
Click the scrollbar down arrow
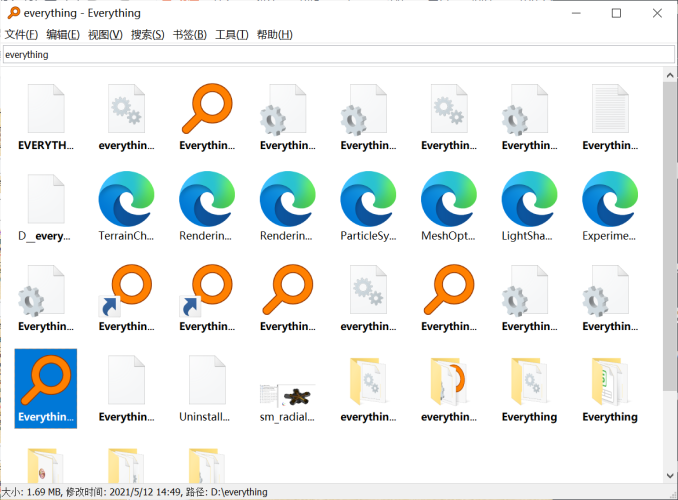coord(670,475)
